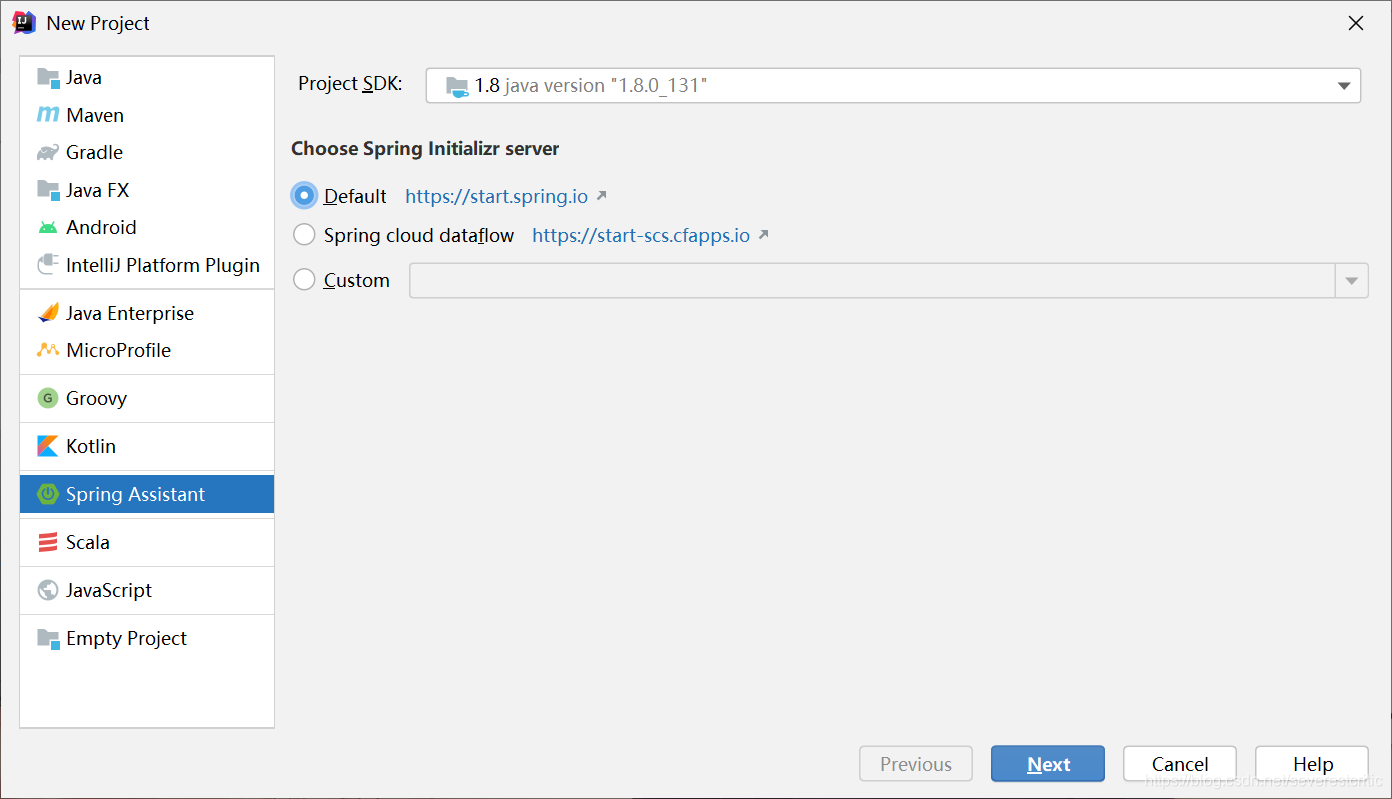This screenshot has height=799, width=1392.
Task: Click the Maven 'm' icon
Action: pos(48,115)
